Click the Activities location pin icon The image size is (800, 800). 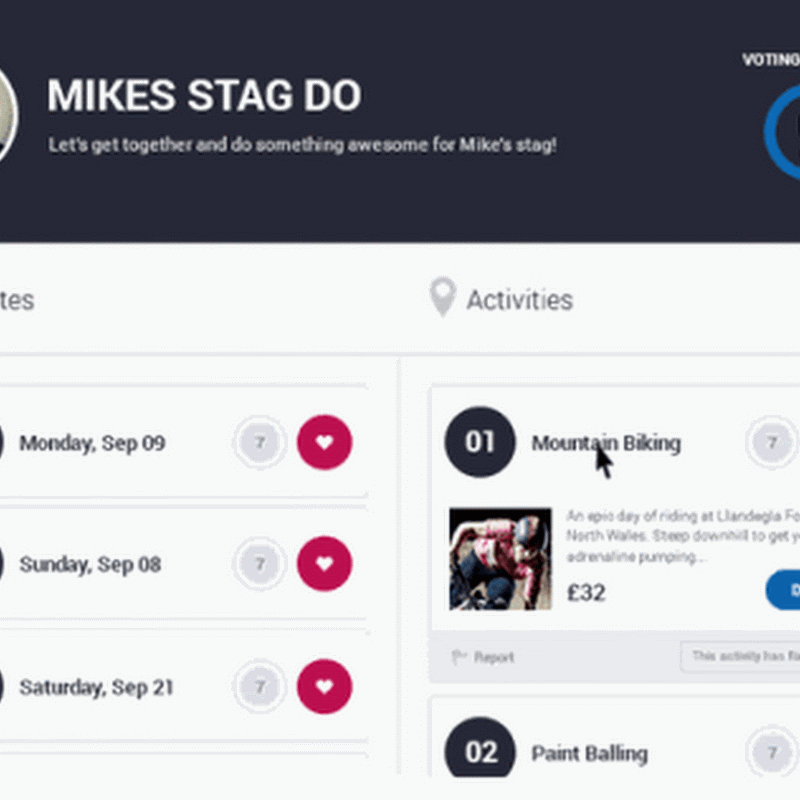click(442, 299)
